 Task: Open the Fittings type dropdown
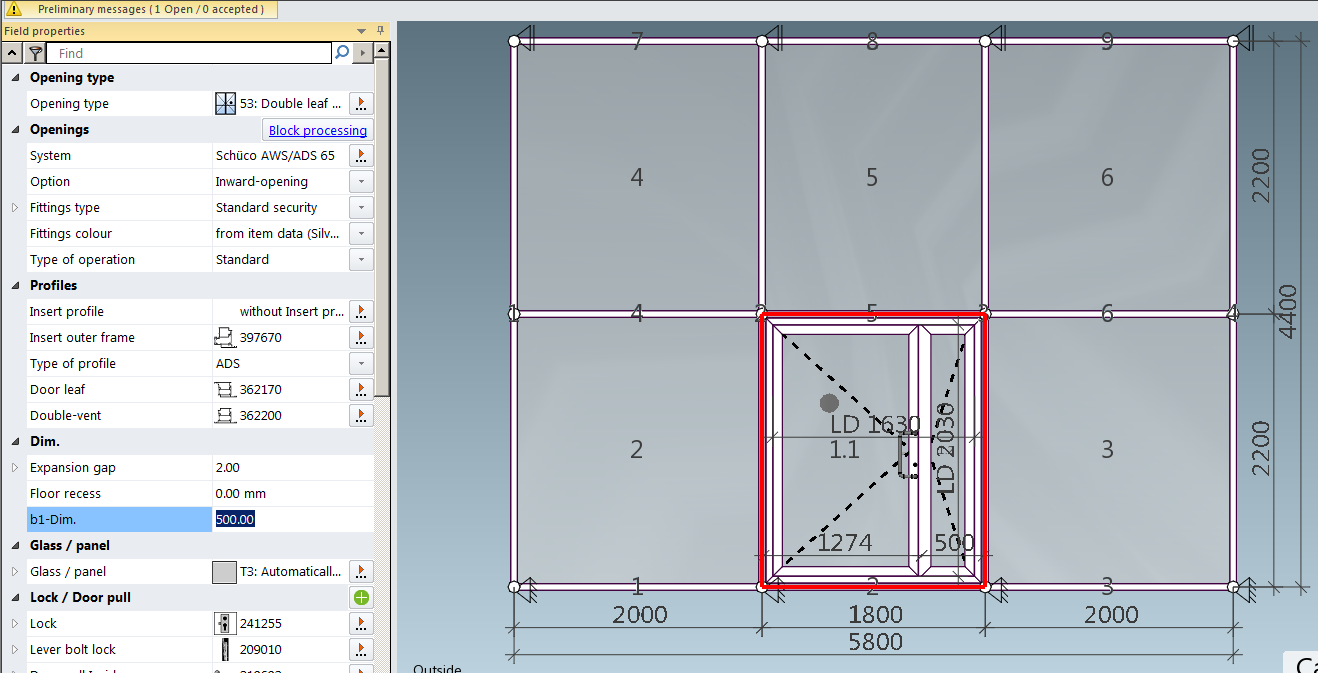click(x=361, y=207)
